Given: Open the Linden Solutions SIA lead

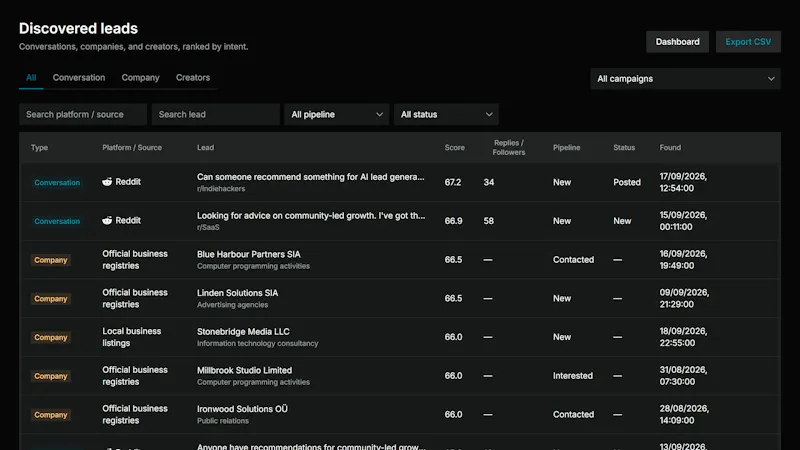Looking at the screenshot, I should coord(237,293).
